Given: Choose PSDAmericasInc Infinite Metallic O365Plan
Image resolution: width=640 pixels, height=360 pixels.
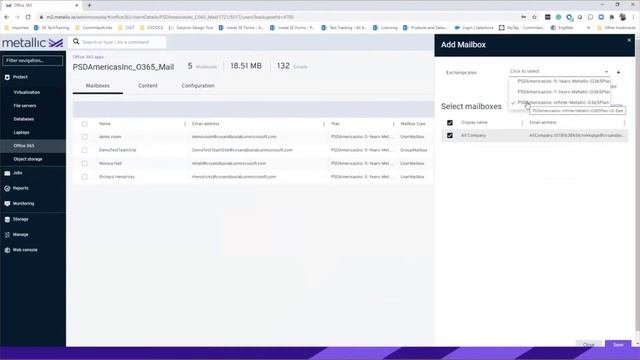Looking at the screenshot, I should click(564, 102).
